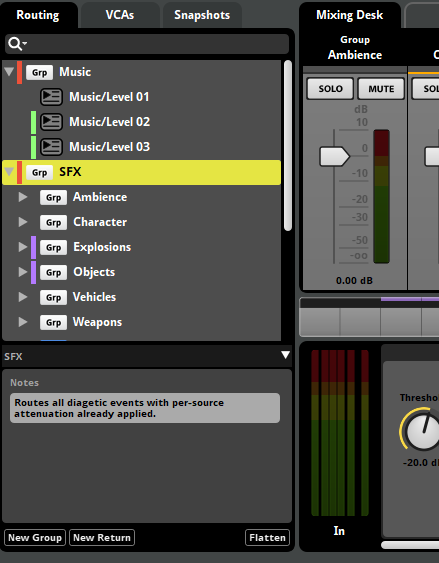
Task: Click the Group Ambience strip header
Action: tap(355, 48)
